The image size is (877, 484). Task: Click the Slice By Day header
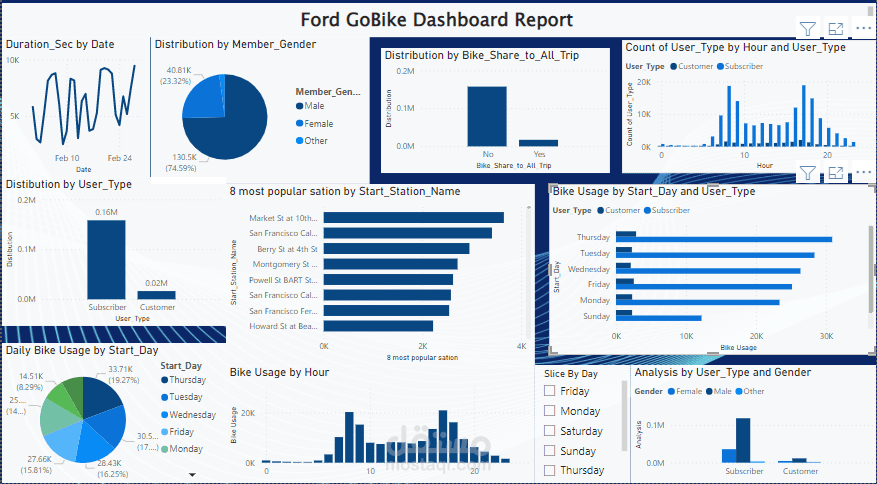pos(571,374)
